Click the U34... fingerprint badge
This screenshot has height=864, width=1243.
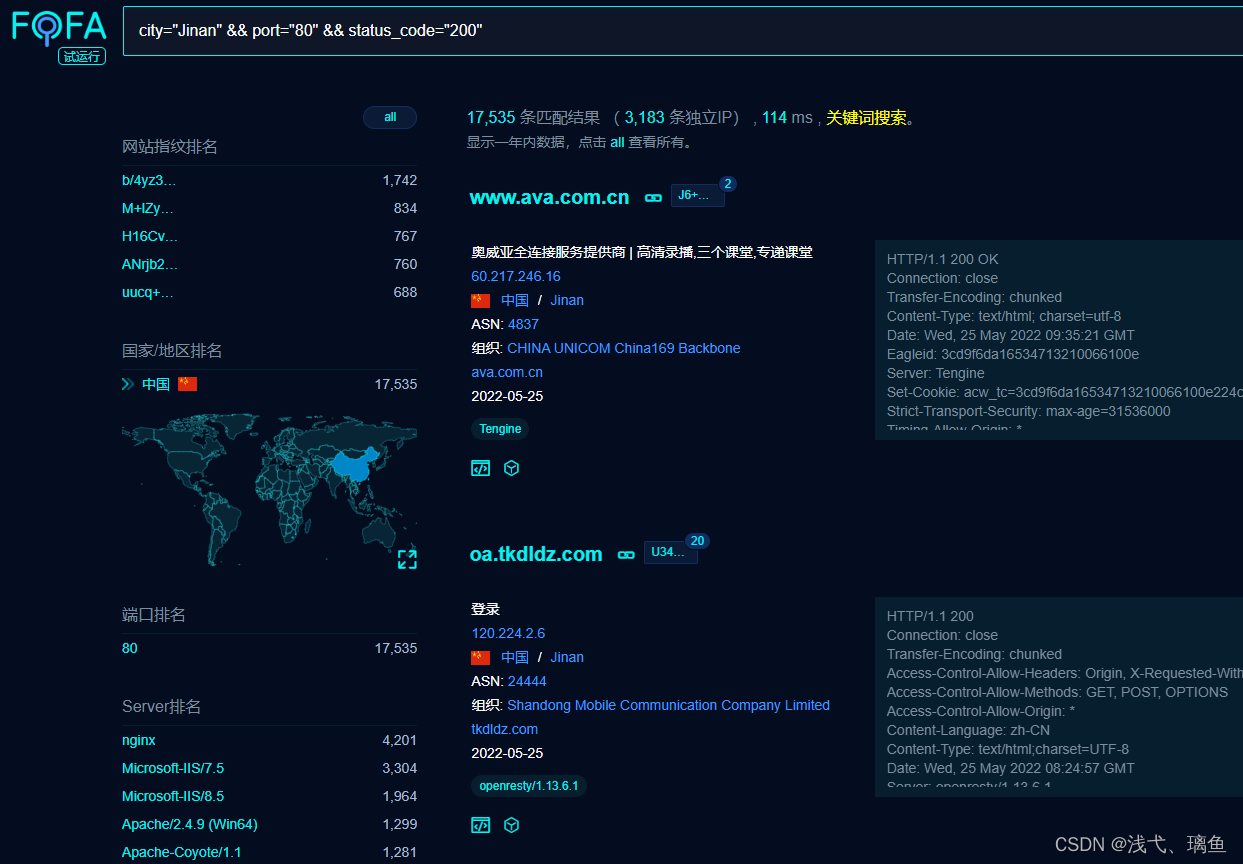click(670, 551)
